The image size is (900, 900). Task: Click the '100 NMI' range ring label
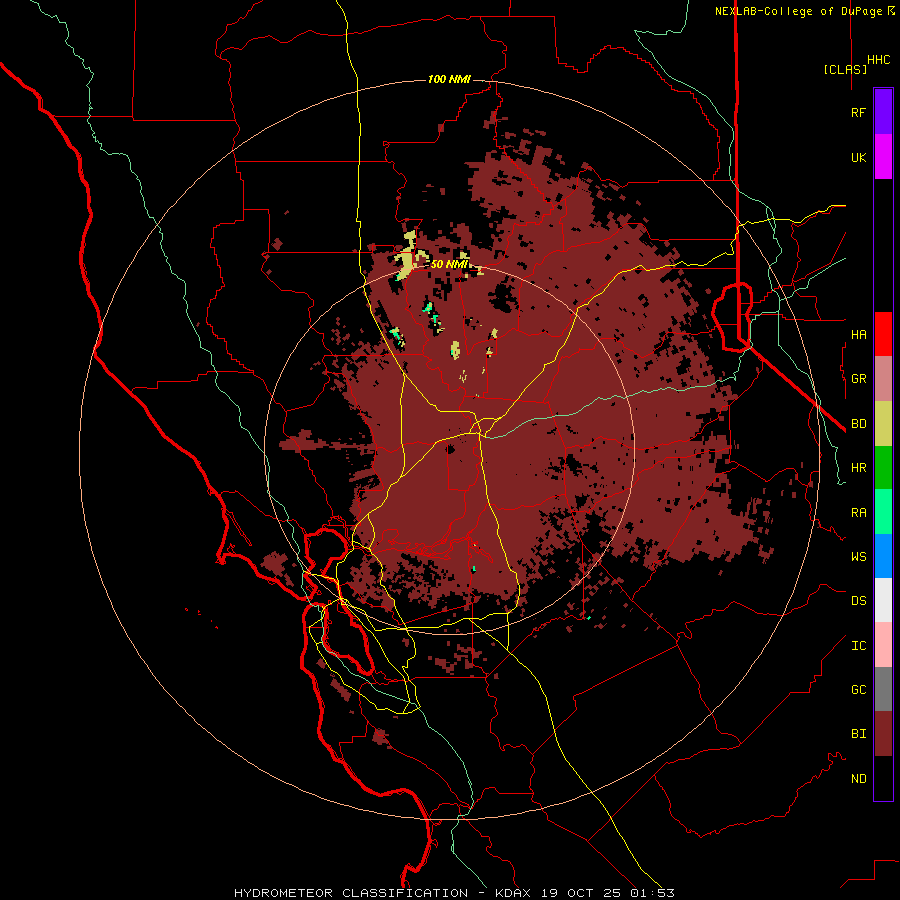pos(449,79)
